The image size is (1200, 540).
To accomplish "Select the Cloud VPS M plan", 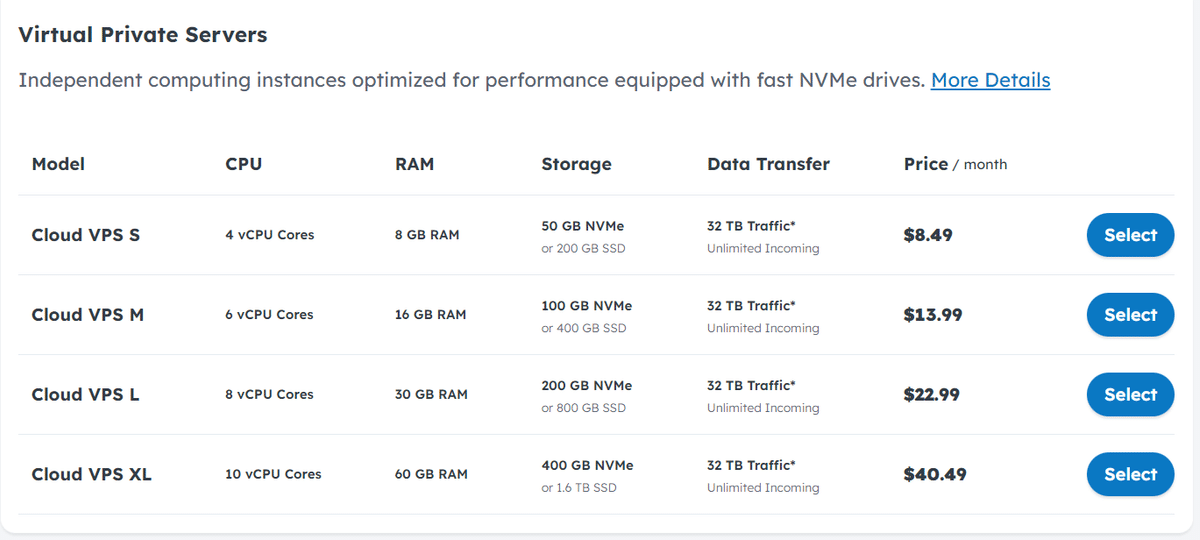I will [x=1130, y=315].
